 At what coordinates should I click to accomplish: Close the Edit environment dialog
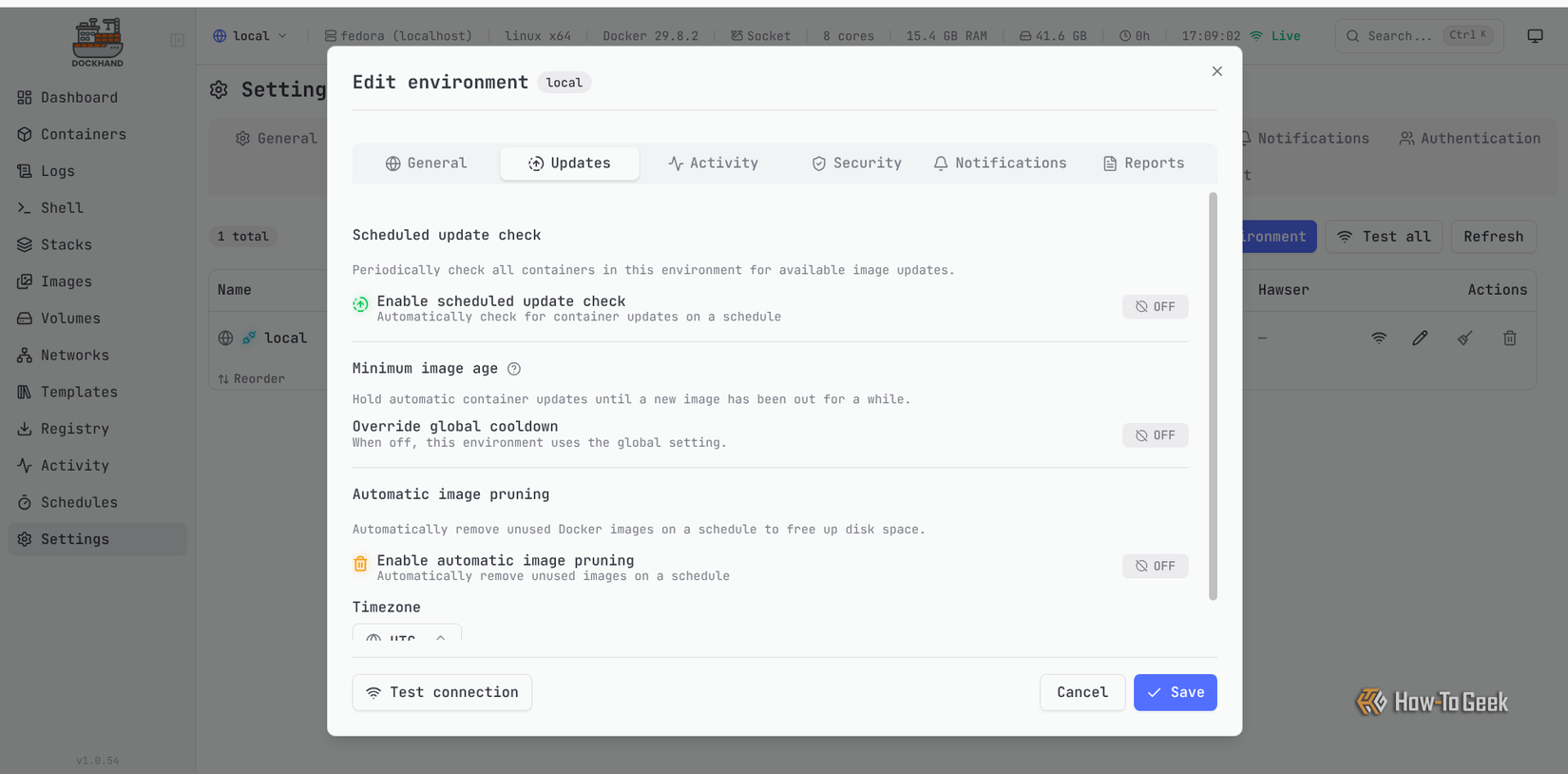(x=1216, y=71)
